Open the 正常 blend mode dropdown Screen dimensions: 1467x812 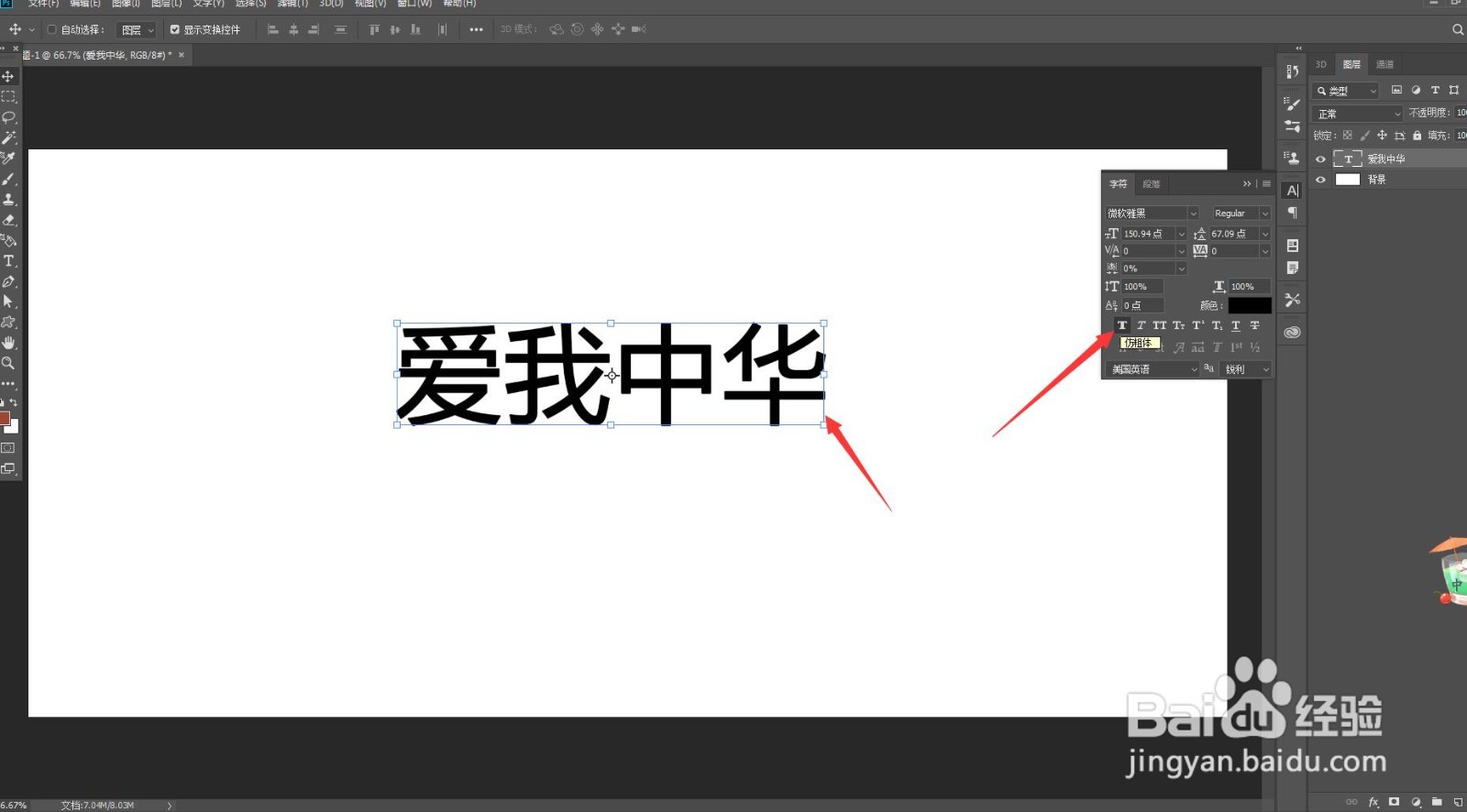1358,114
